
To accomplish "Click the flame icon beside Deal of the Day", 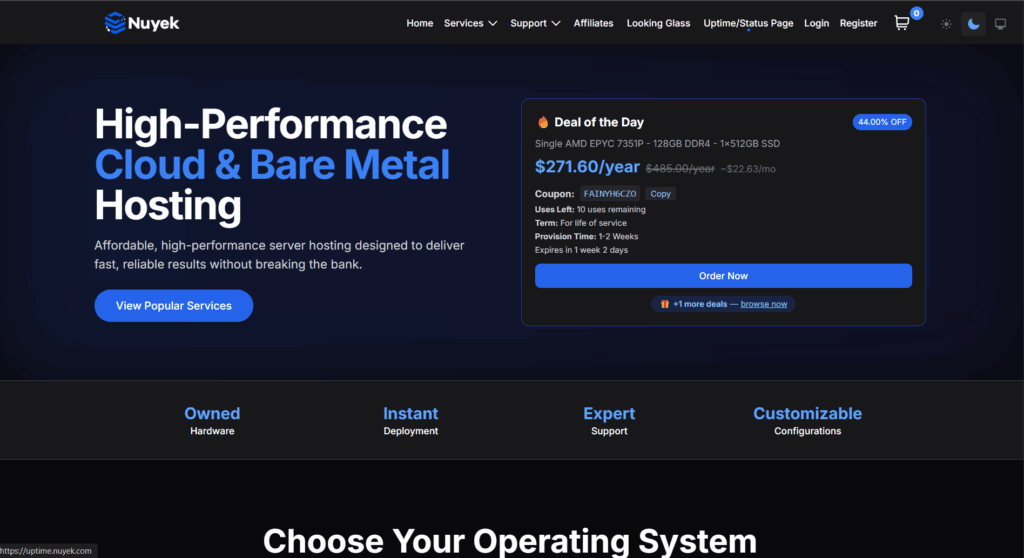I will [x=543, y=122].
